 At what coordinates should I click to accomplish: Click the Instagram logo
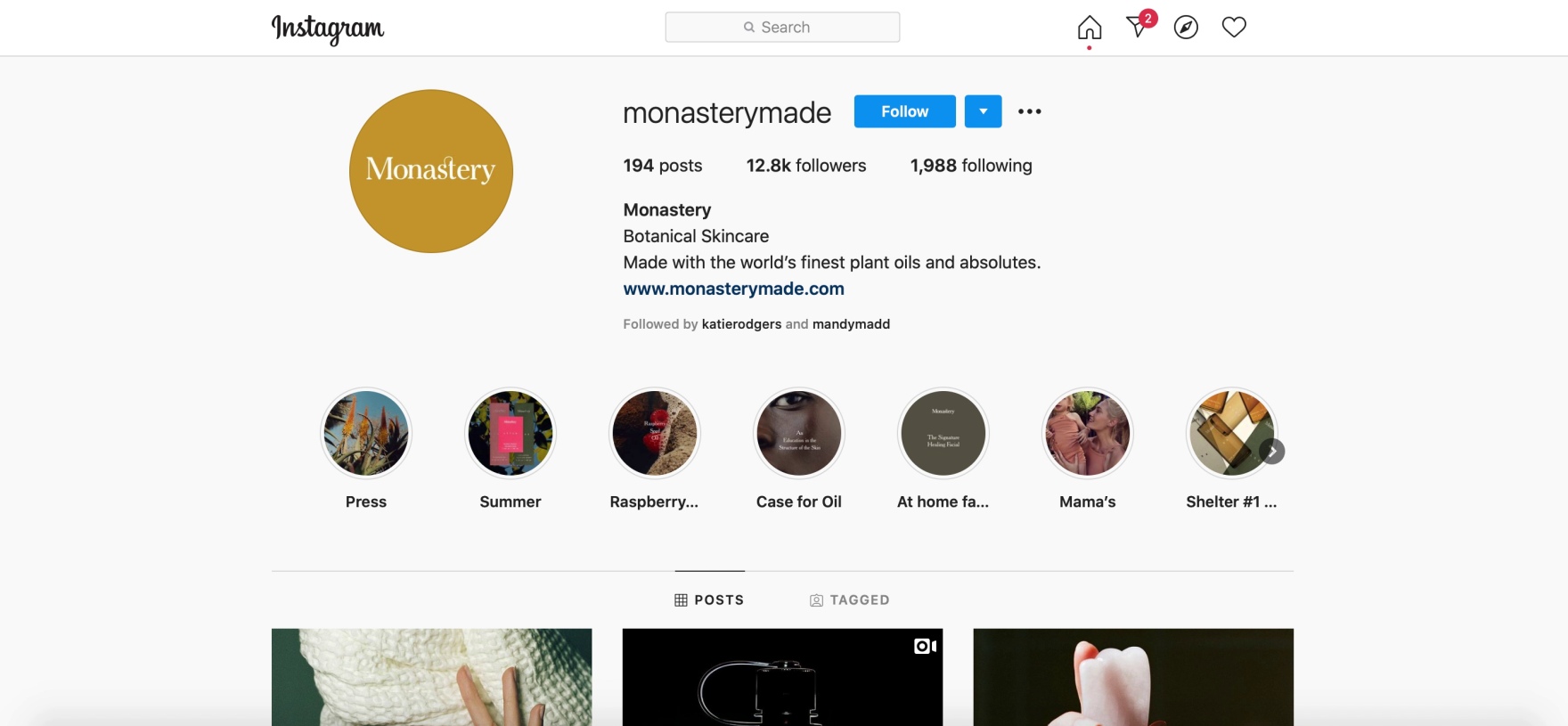328,29
